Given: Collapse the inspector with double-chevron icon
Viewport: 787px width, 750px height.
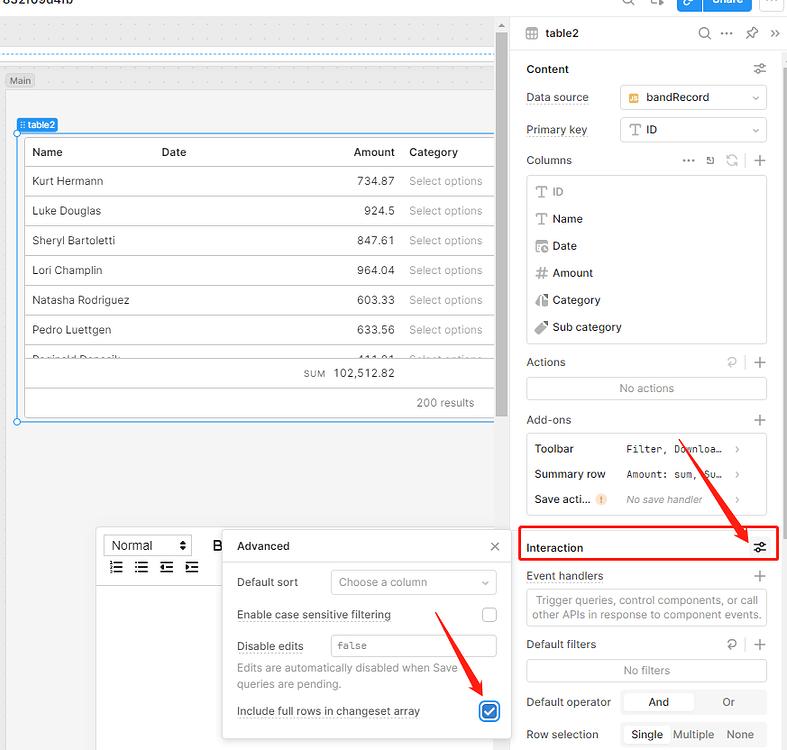Looking at the screenshot, I should [775, 33].
